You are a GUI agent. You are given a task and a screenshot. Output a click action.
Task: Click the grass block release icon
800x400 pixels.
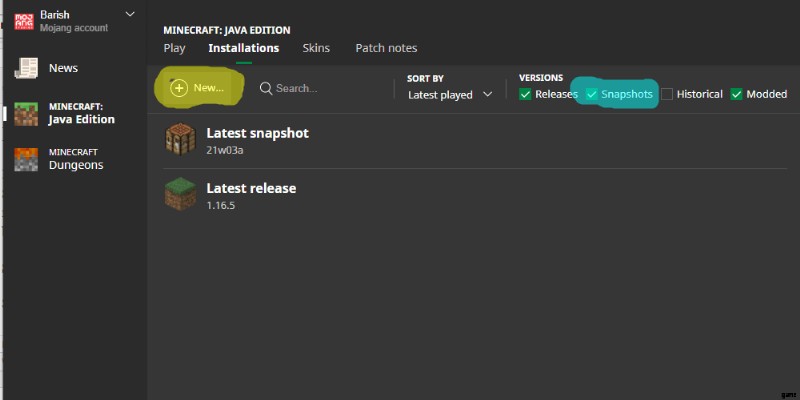pyautogui.click(x=181, y=196)
